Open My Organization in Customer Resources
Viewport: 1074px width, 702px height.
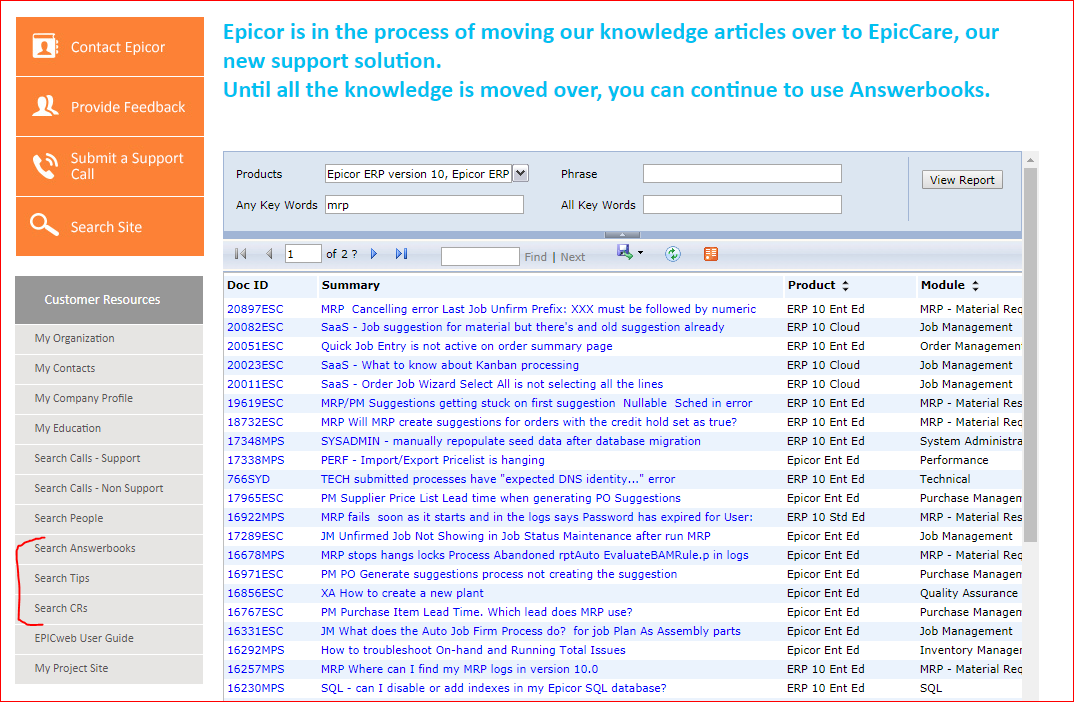click(x=109, y=338)
